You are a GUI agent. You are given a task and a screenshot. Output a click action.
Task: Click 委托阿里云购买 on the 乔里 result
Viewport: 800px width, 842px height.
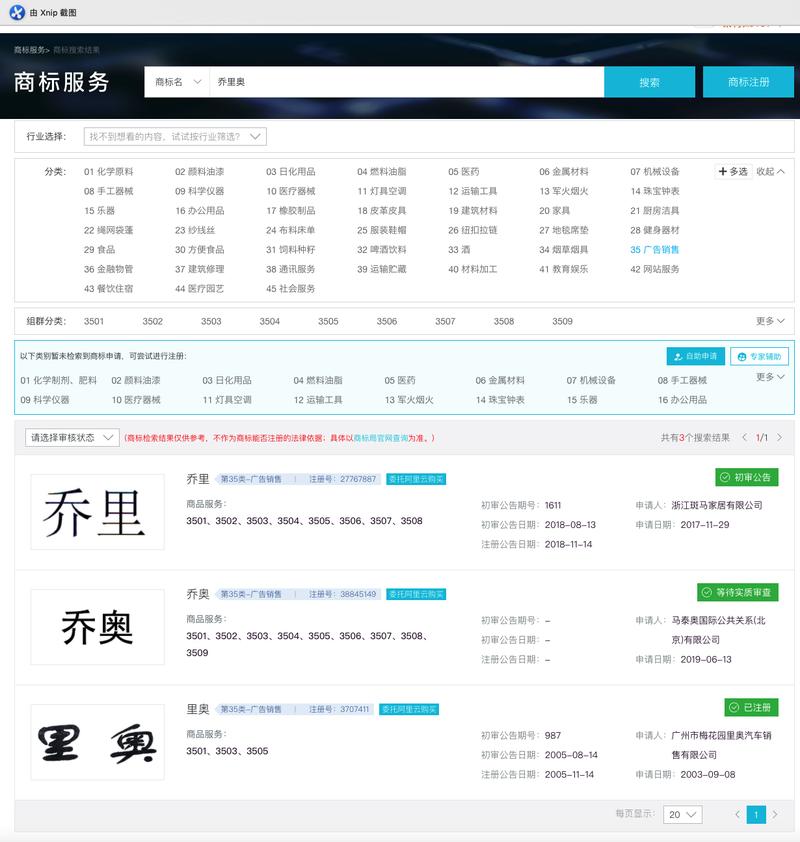coord(416,478)
